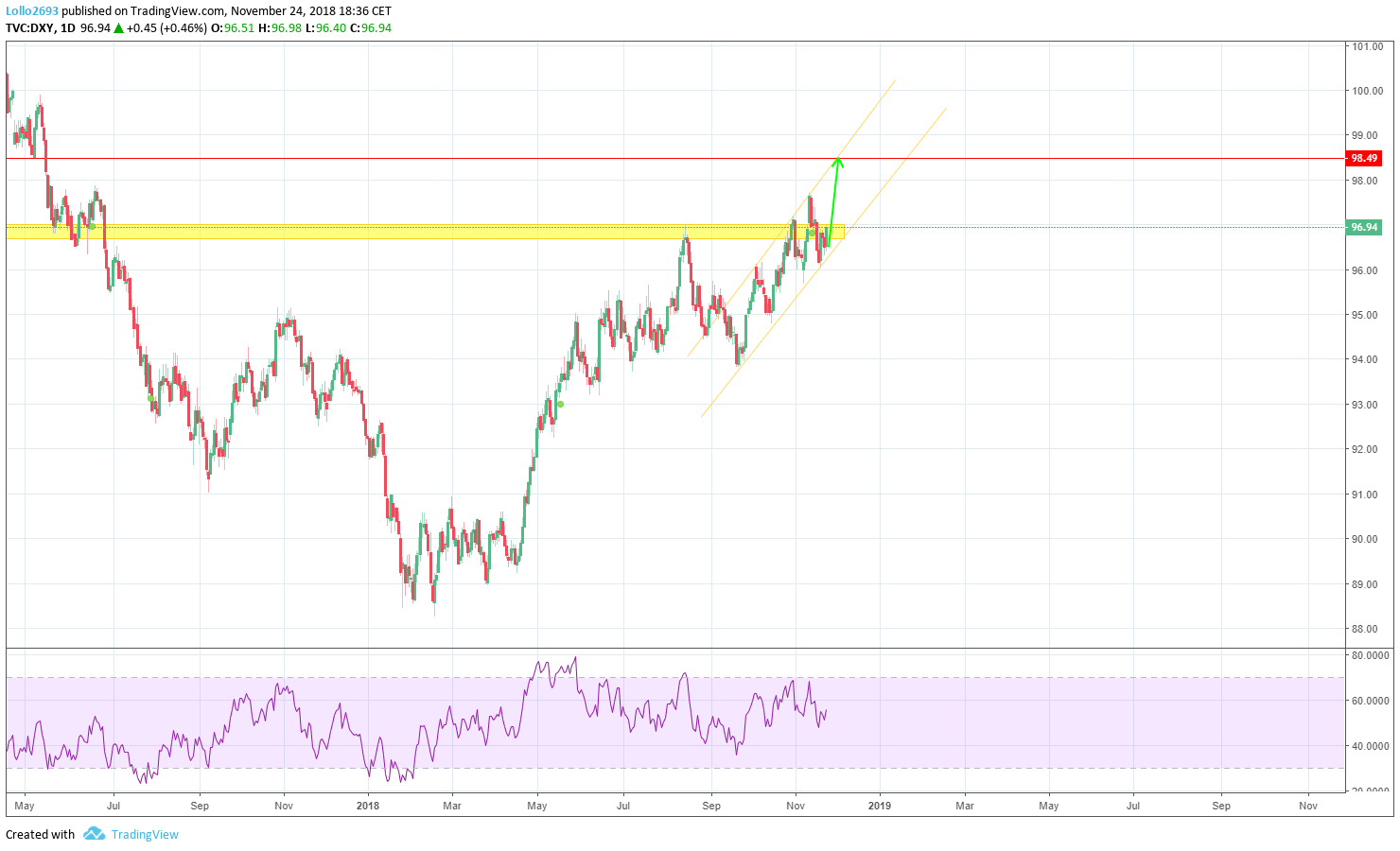Click the 96.00 price axis label

pos(1367,270)
